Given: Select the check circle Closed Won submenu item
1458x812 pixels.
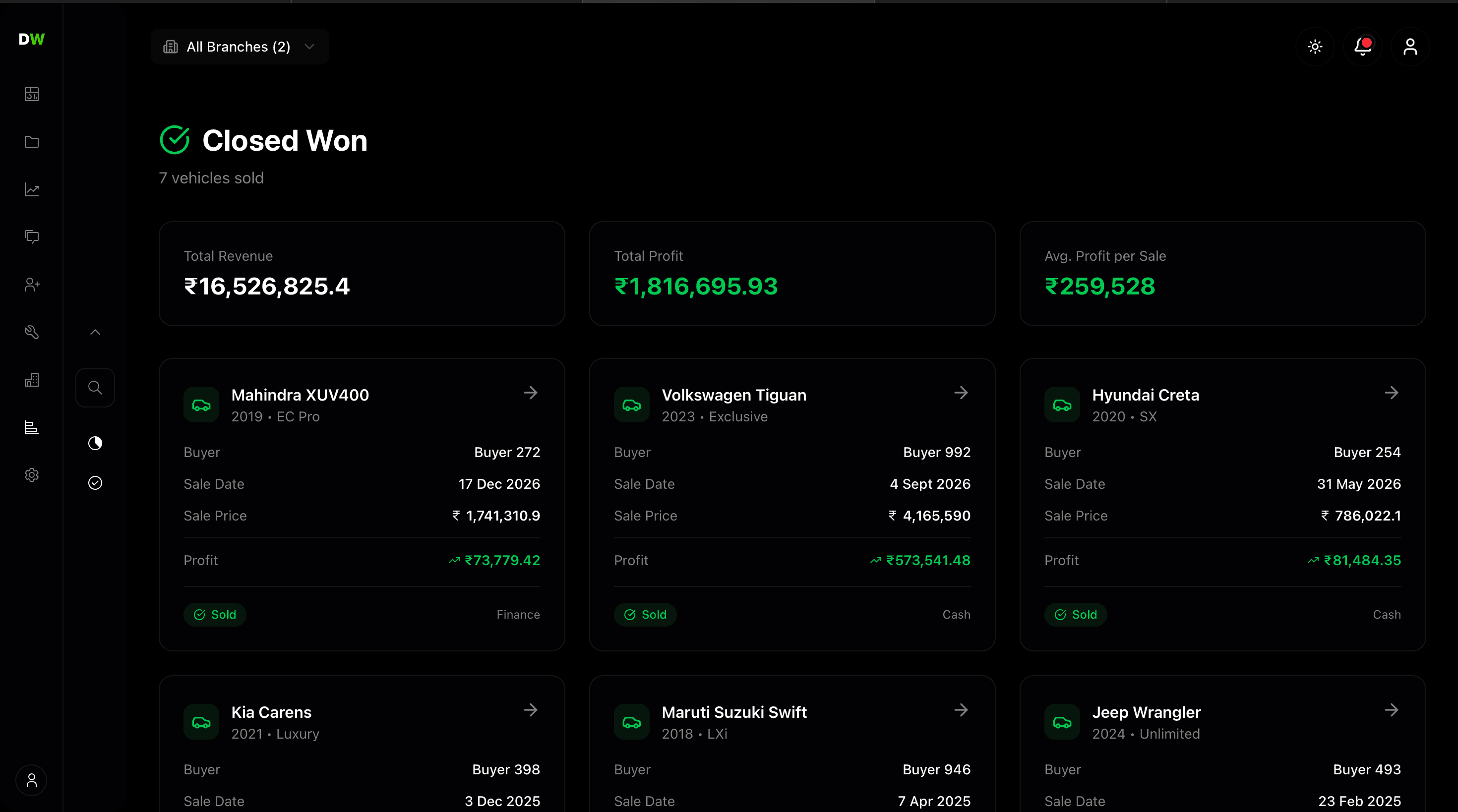Looking at the screenshot, I should point(95,483).
